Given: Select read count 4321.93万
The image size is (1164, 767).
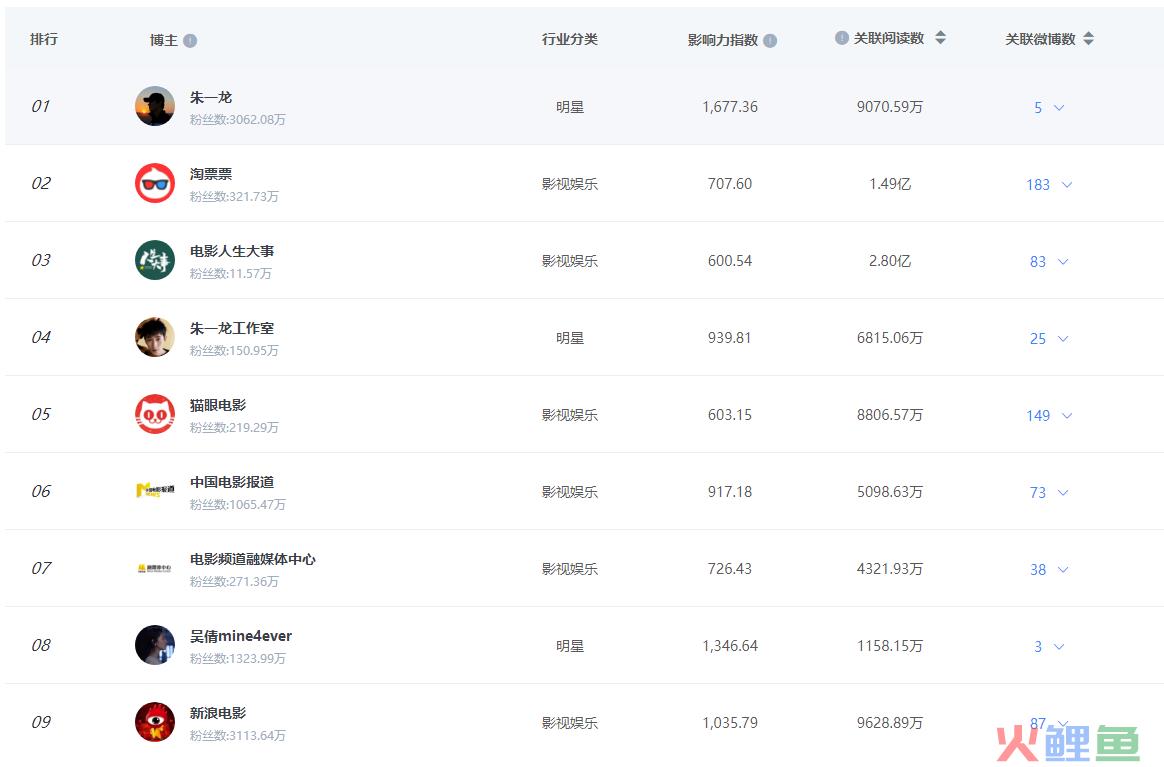Looking at the screenshot, I should point(889,569).
